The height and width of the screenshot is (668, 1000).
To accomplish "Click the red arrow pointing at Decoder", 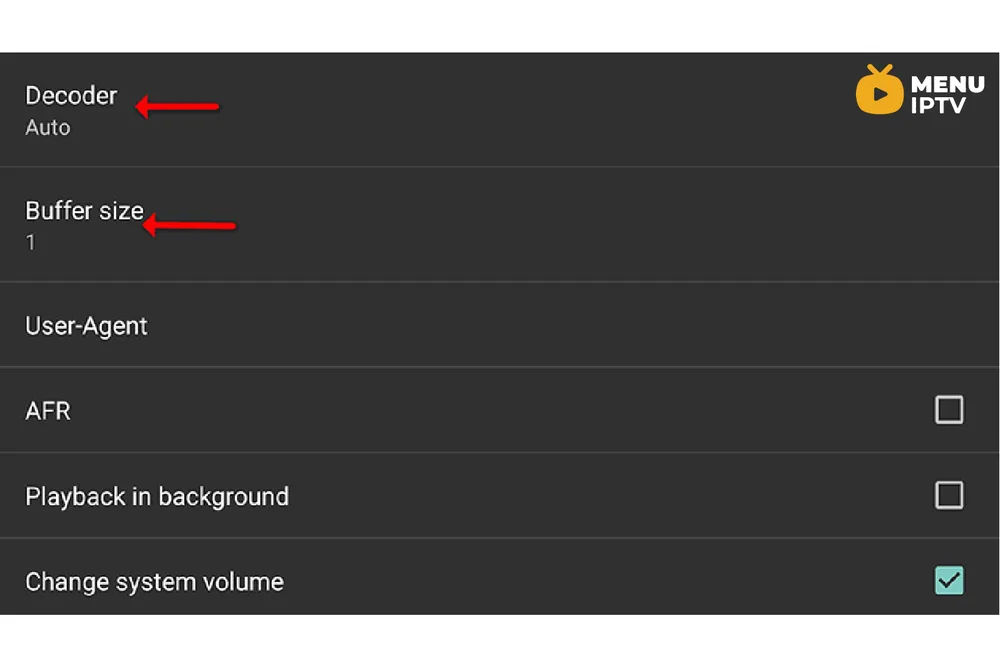I will pyautogui.click(x=177, y=106).
